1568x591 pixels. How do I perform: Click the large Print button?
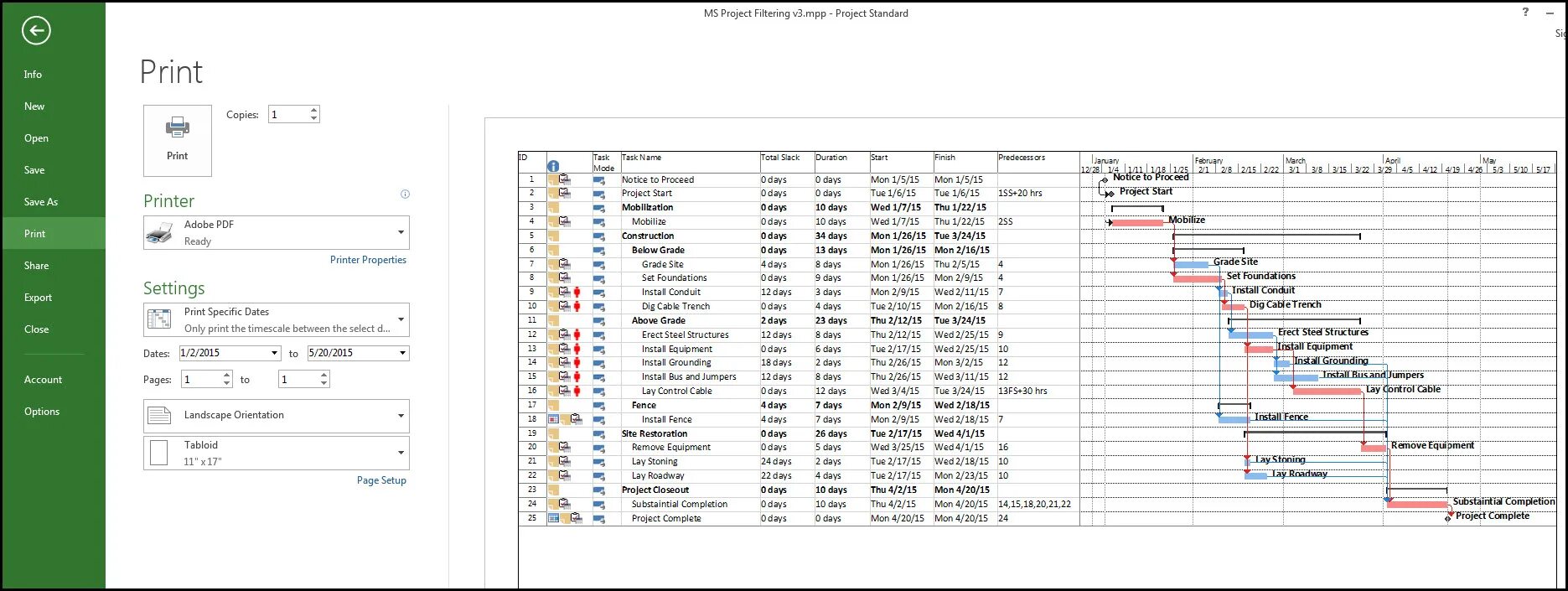click(x=178, y=140)
